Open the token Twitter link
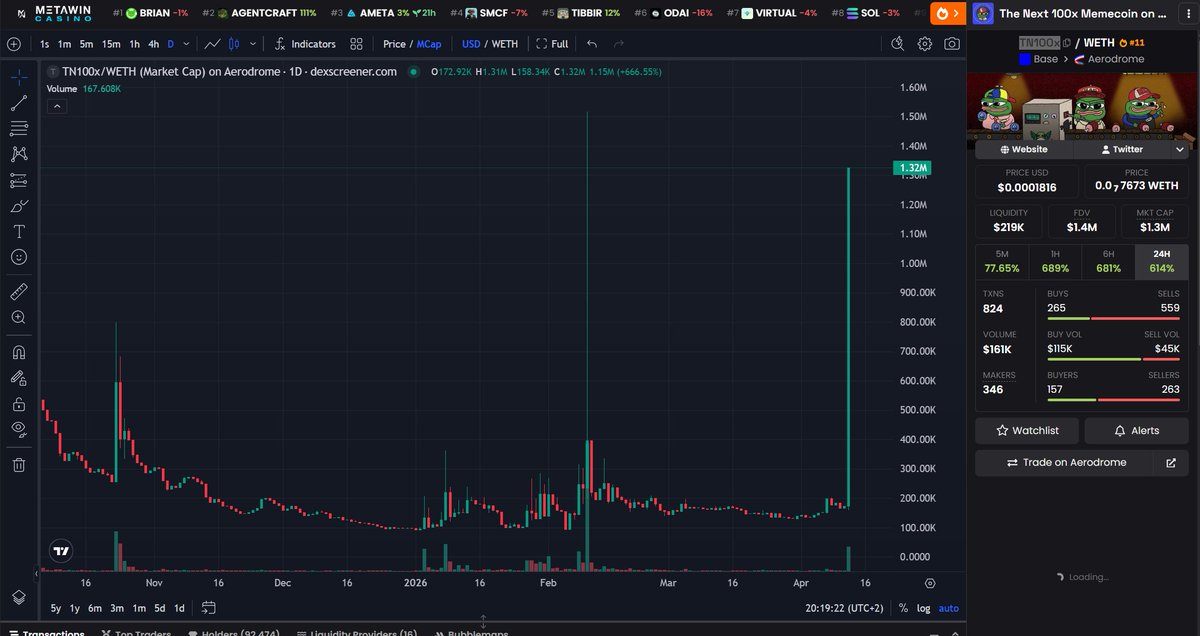 coord(1122,149)
